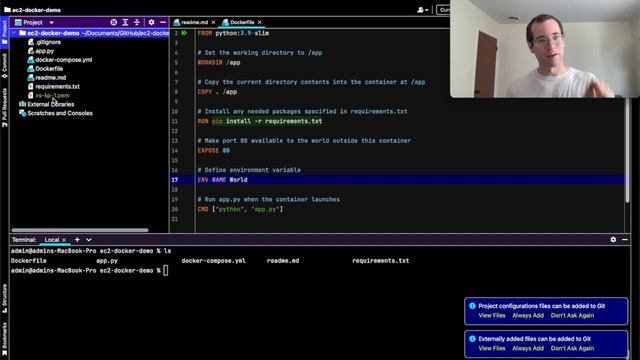Open the Project sidebar tool button

tap(4, 33)
